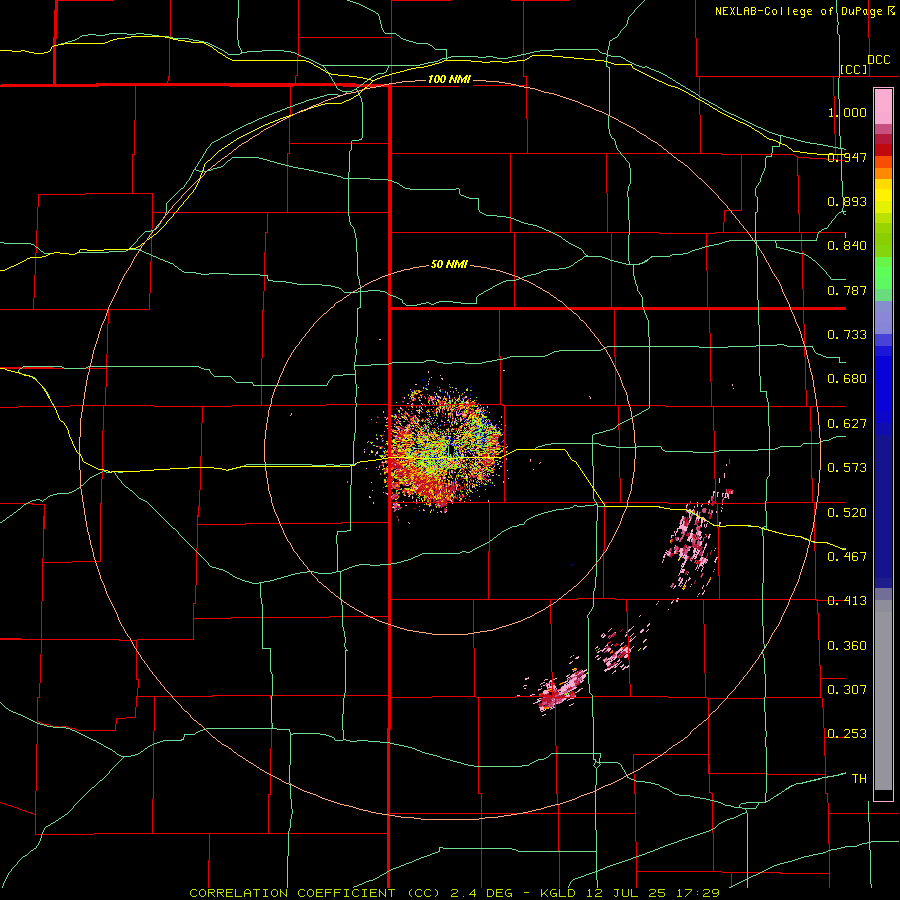Image resolution: width=900 pixels, height=900 pixels.
Task: Select the 0.947 legend value
Action: [847, 157]
